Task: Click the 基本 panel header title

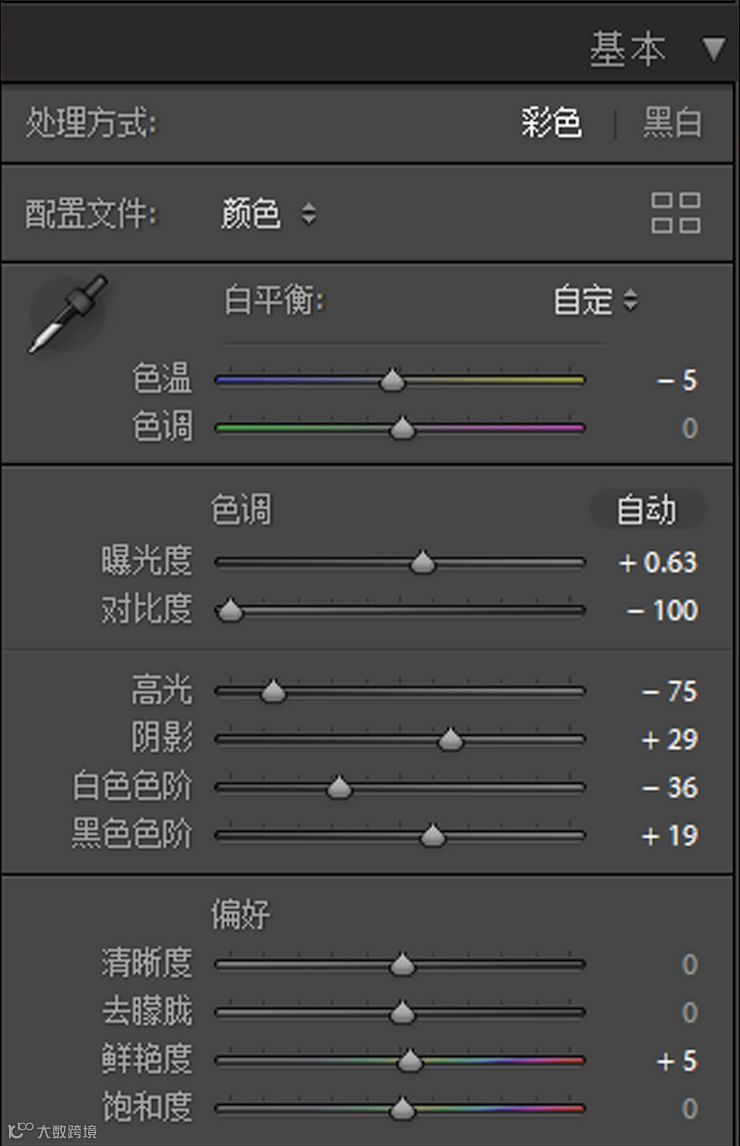Action: (627, 49)
